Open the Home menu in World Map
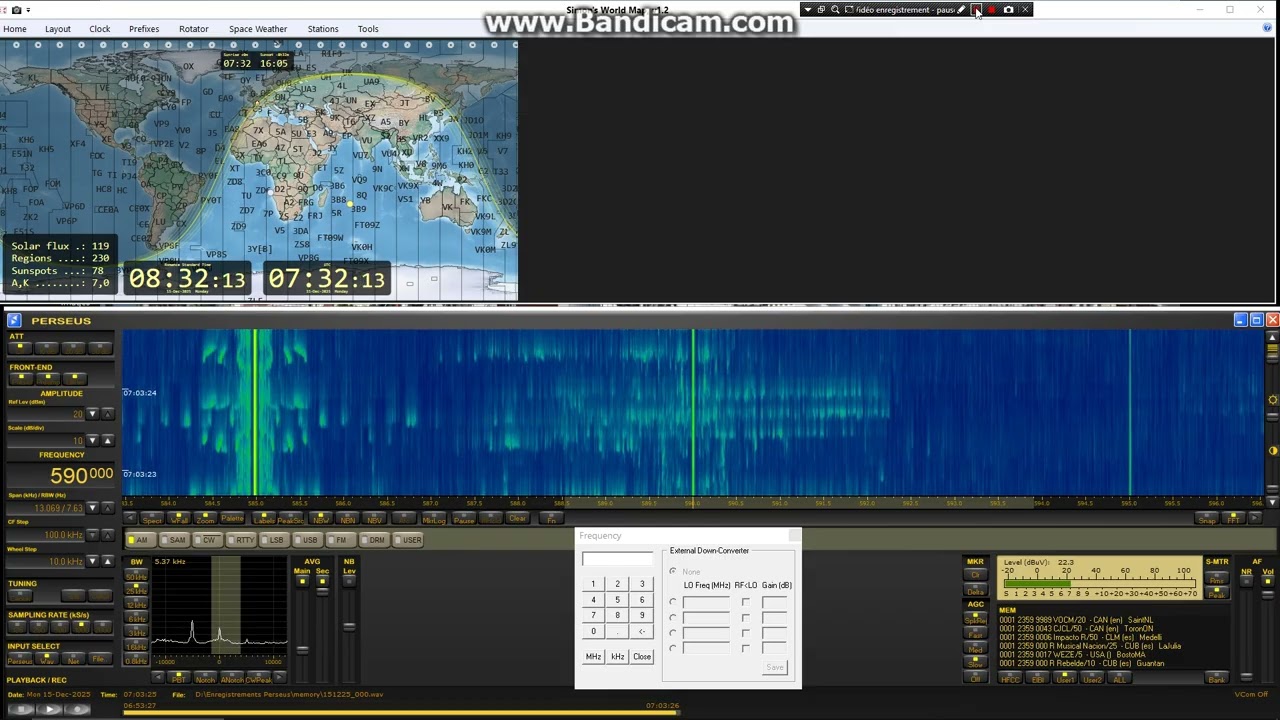1280x720 pixels. (x=14, y=29)
